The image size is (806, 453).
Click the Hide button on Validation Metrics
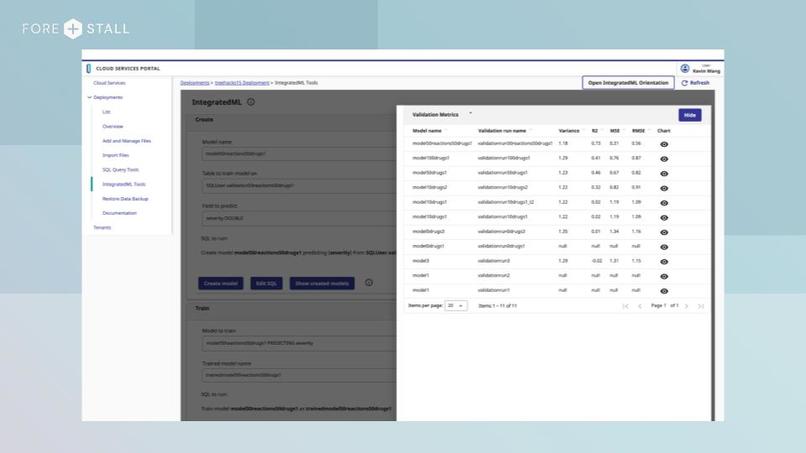pos(689,115)
